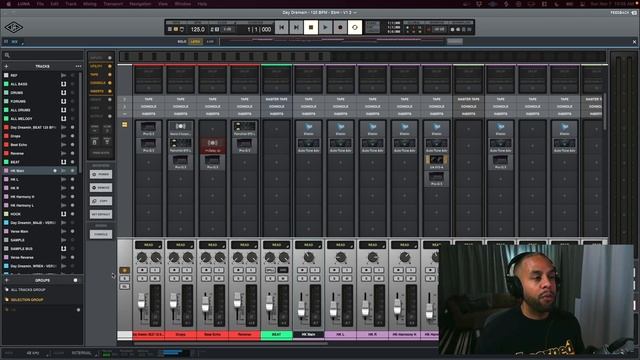
Task: Open the File menu
Action: [x=40, y=4]
